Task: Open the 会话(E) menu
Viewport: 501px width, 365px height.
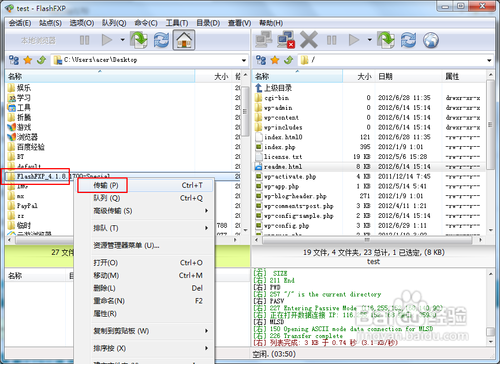Action: tap(20, 23)
